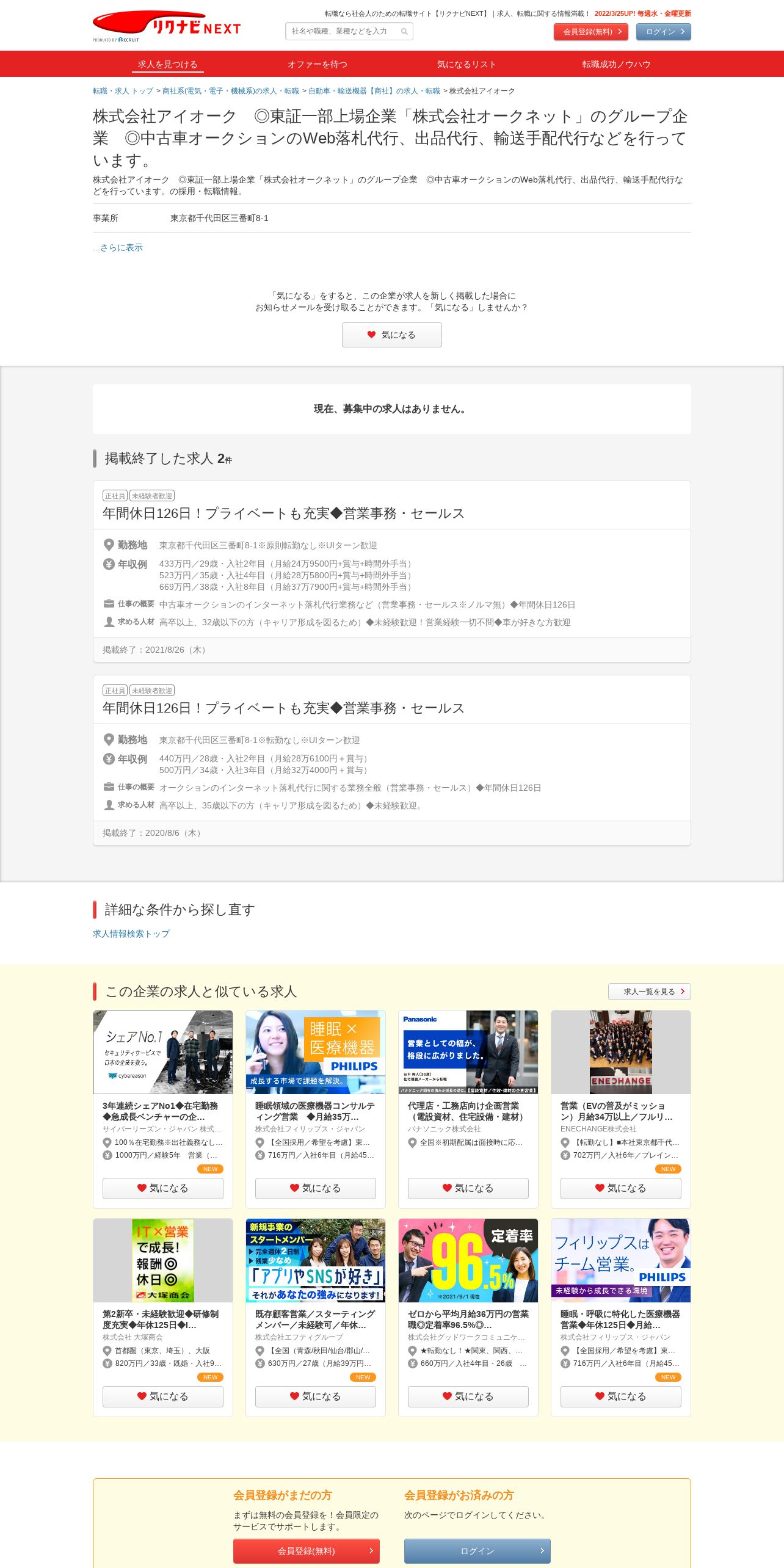Open the job listing ended 2020/8/6

tap(283, 708)
